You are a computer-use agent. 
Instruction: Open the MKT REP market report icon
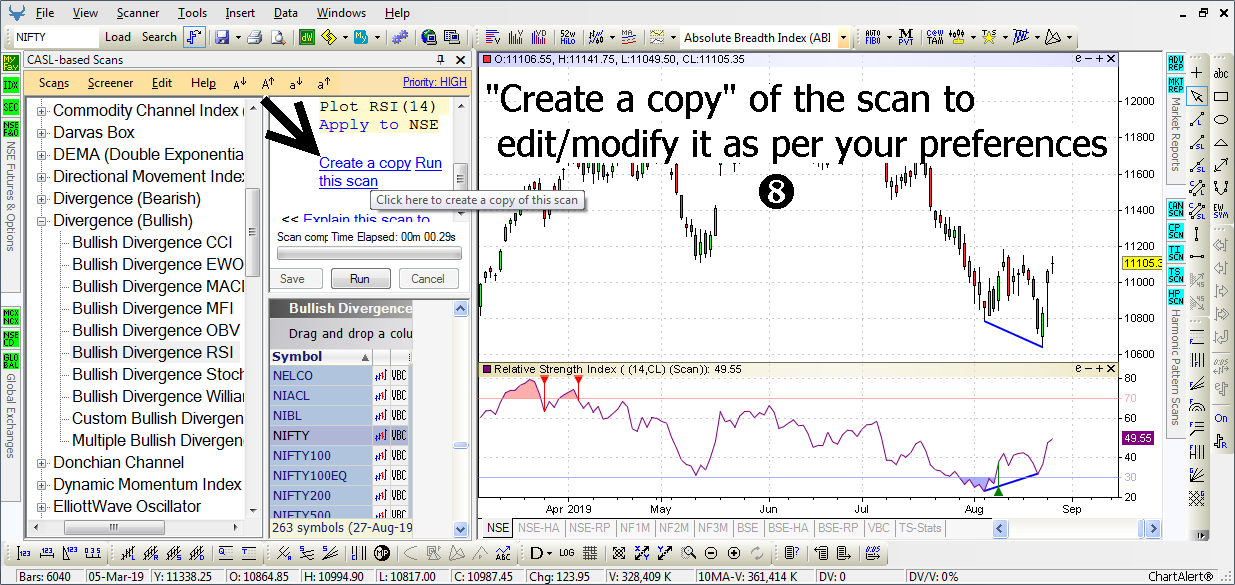(1175, 85)
